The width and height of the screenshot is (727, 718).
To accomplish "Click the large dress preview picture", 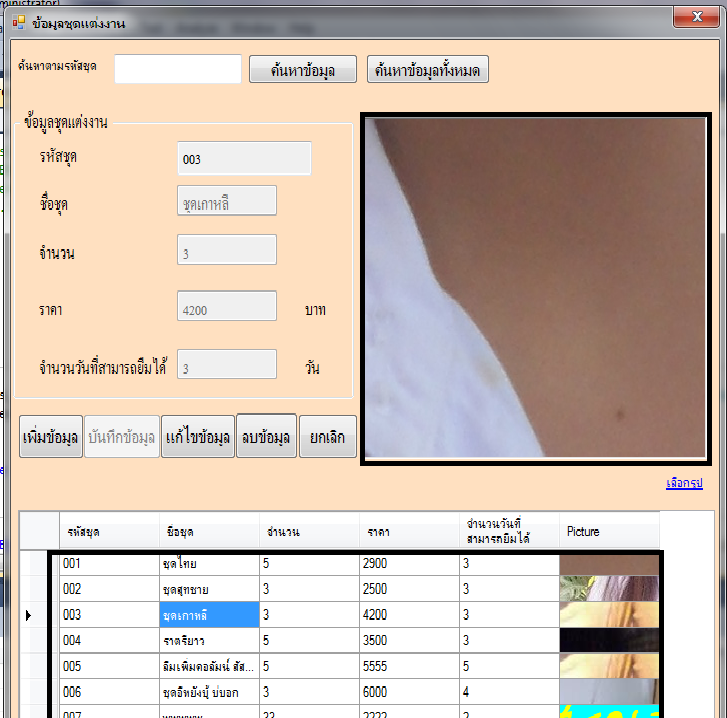I will 536,288.
